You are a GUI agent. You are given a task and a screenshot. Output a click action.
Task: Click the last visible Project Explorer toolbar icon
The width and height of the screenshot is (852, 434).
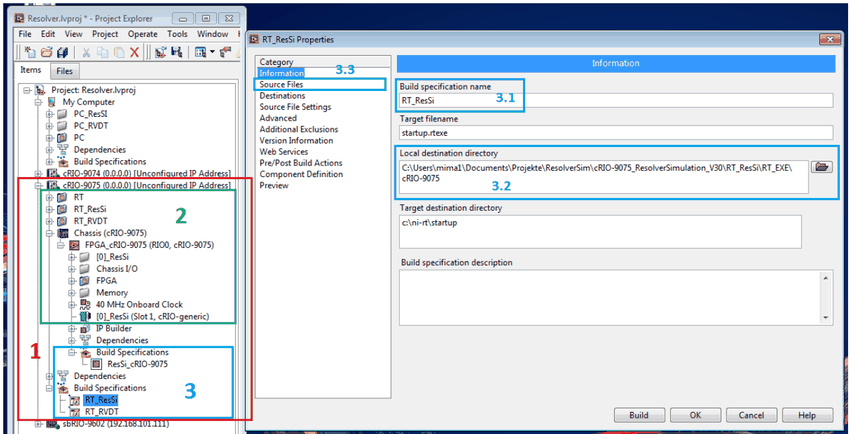[x=226, y=52]
